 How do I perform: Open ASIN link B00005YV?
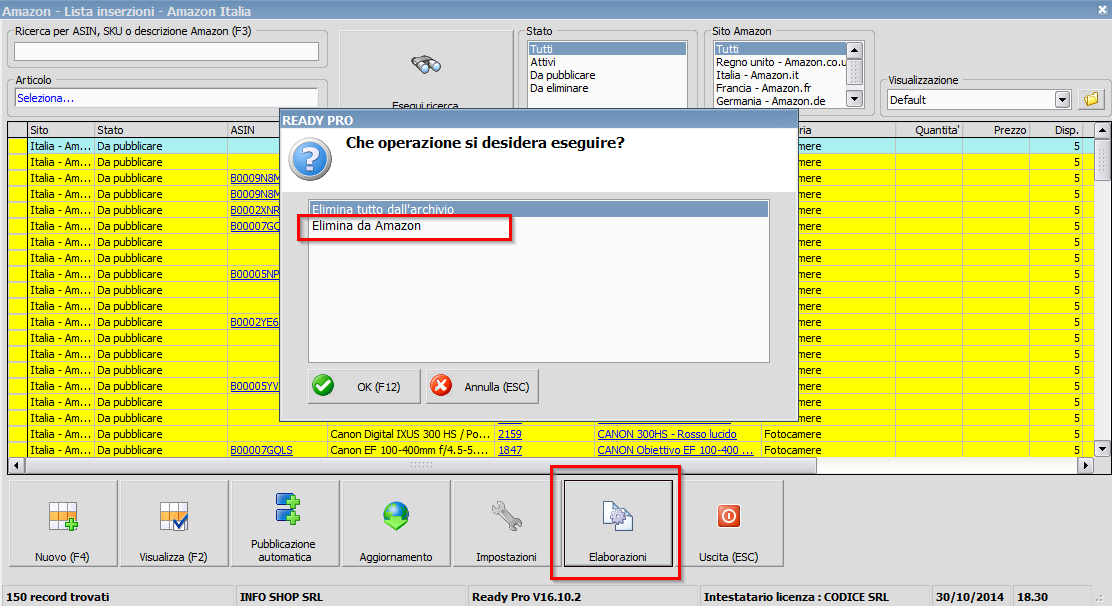[255, 386]
